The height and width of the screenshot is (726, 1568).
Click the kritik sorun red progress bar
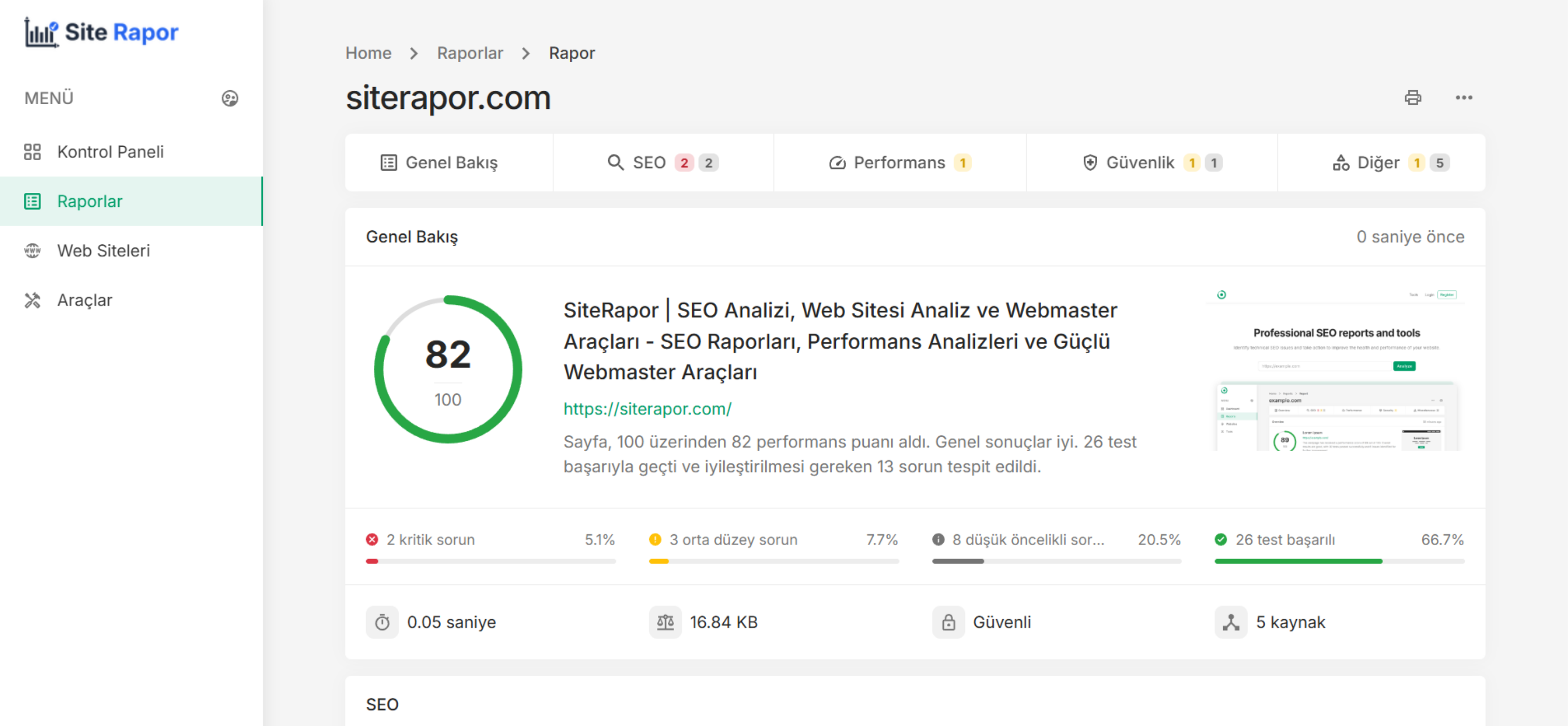491,561
